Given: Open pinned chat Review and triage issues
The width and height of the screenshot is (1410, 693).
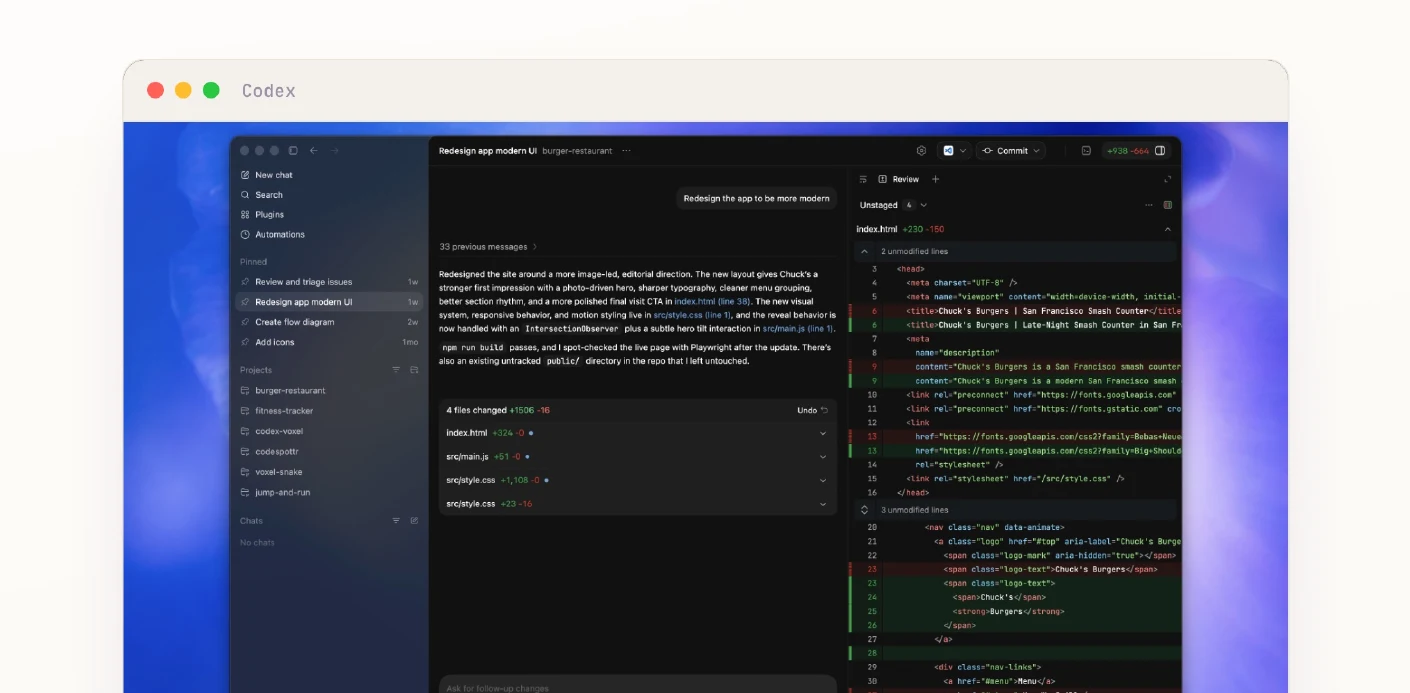Looking at the screenshot, I should tap(328, 282).
